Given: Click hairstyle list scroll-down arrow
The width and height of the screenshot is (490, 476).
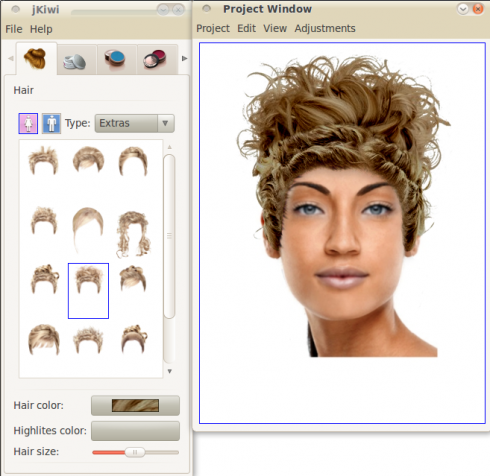Looking at the screenshot, I should pyautogui.click(x=170, y=371).
